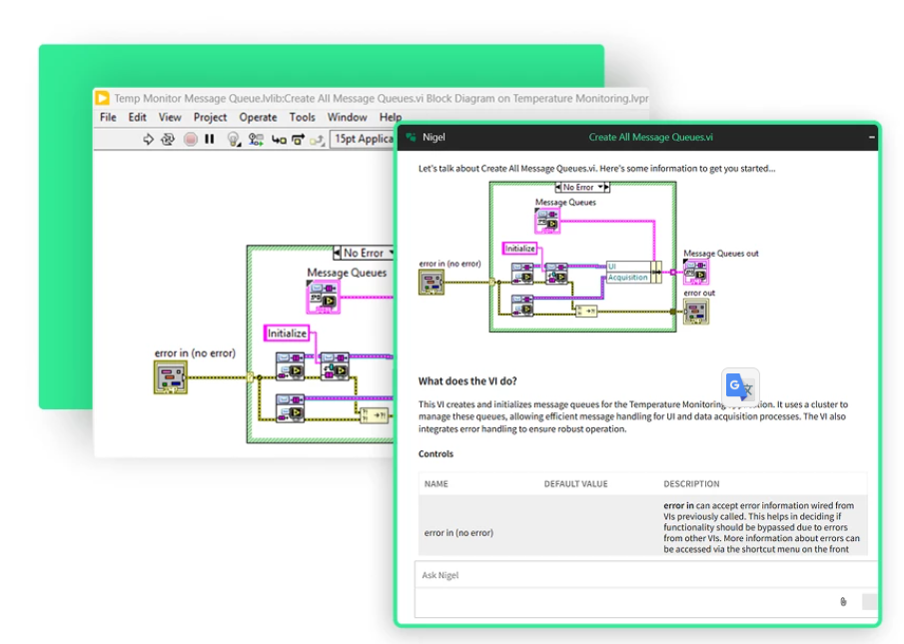Toggle Retain Wire Values toolbar icon

coord(256,140)
